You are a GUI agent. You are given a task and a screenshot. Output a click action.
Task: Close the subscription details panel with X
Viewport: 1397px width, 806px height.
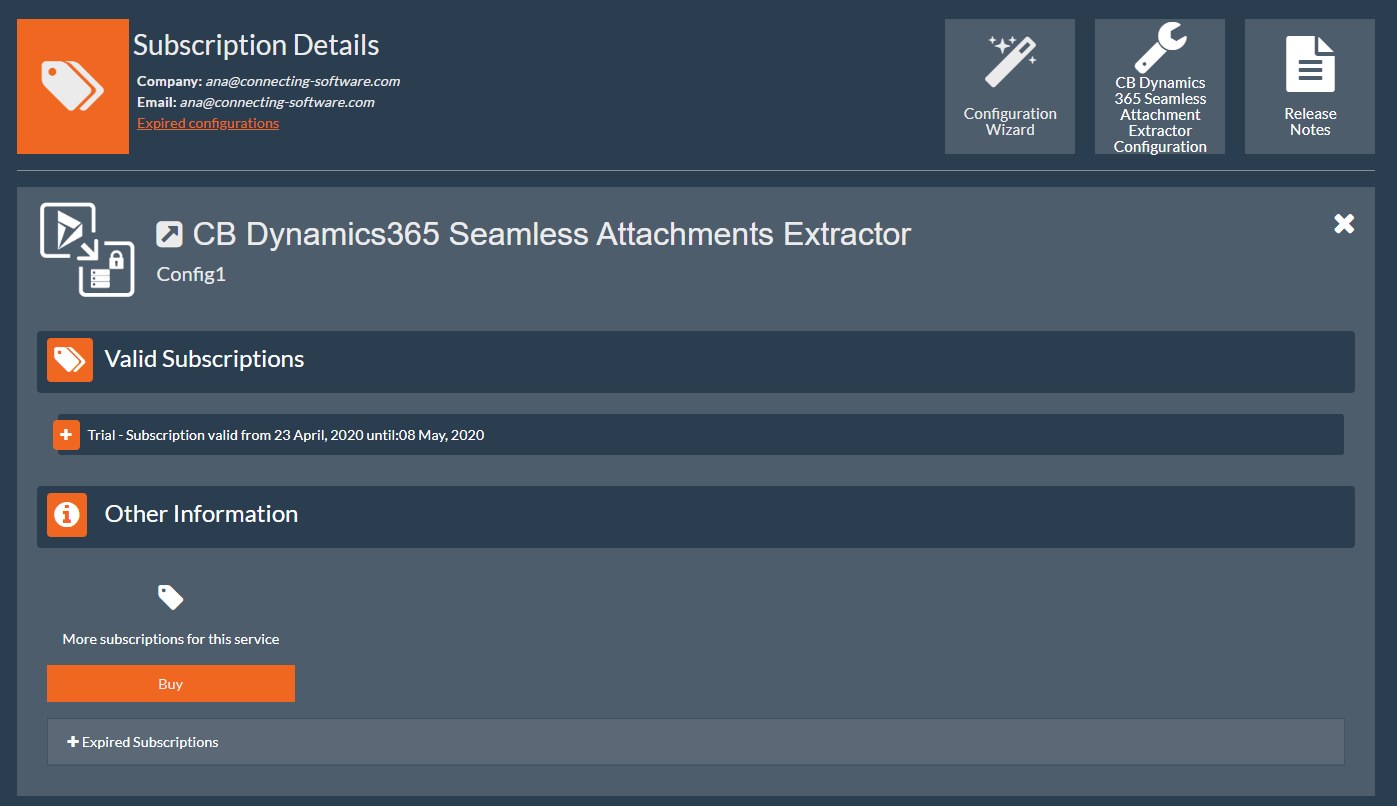click(x=1344, y=224)
